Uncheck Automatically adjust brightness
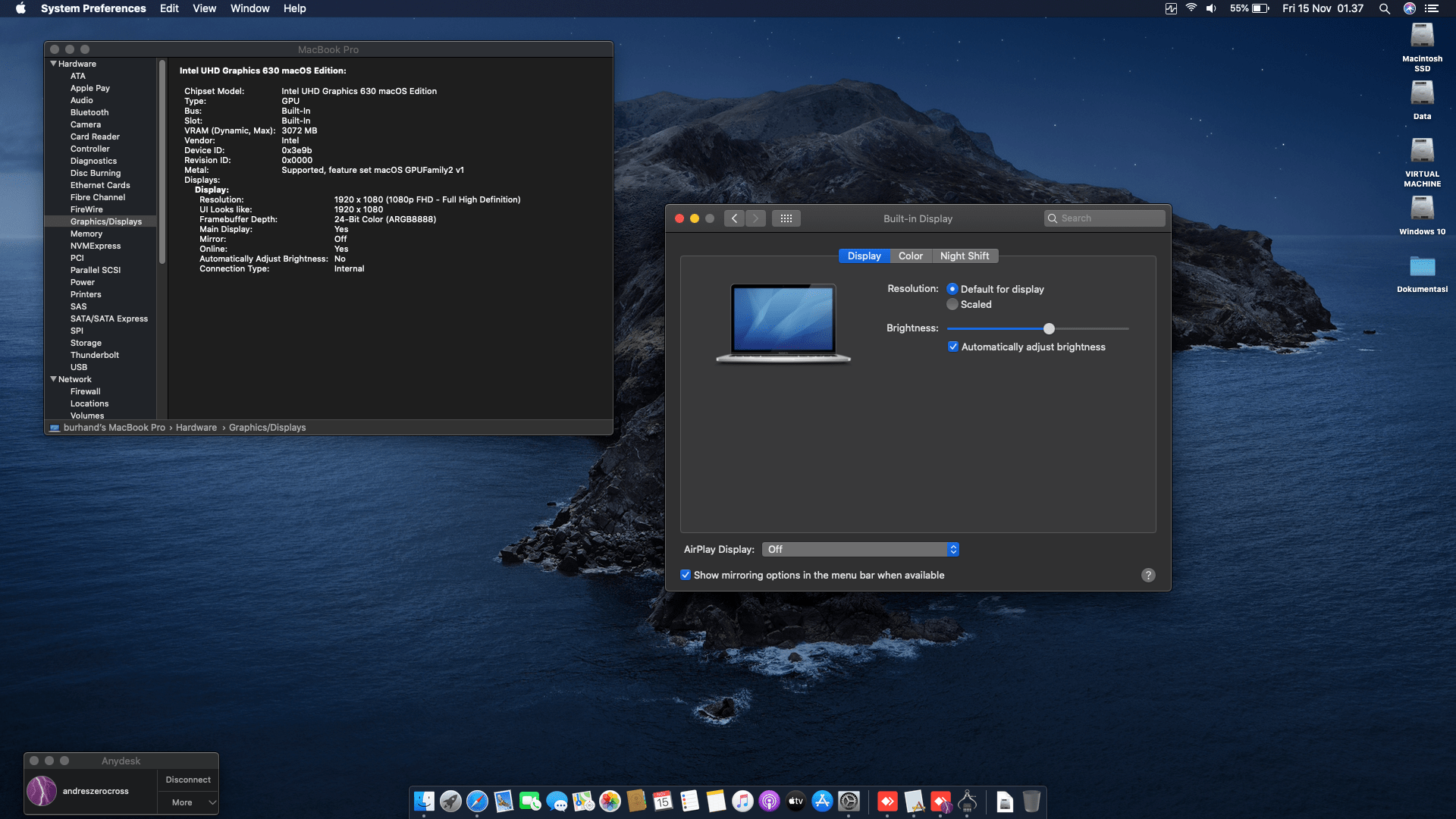Image resolution: width=1456 pixels, height=819 pixels. click(x=953, y=347)
